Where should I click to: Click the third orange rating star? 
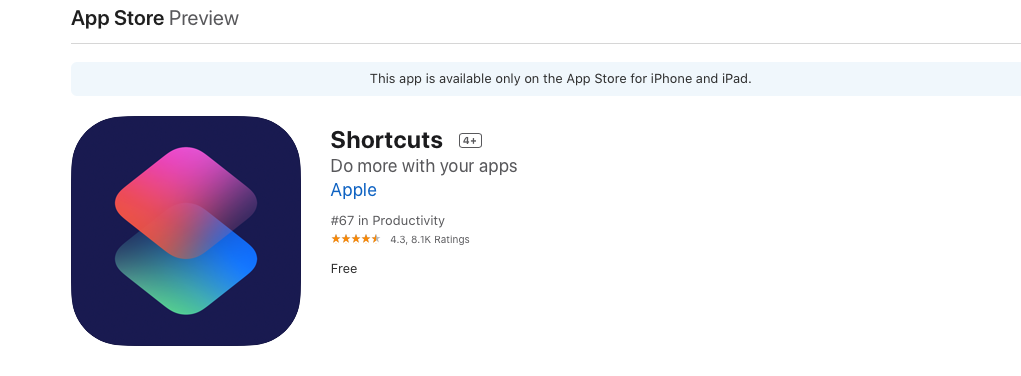pyautogui.click(x=356, y=239)
